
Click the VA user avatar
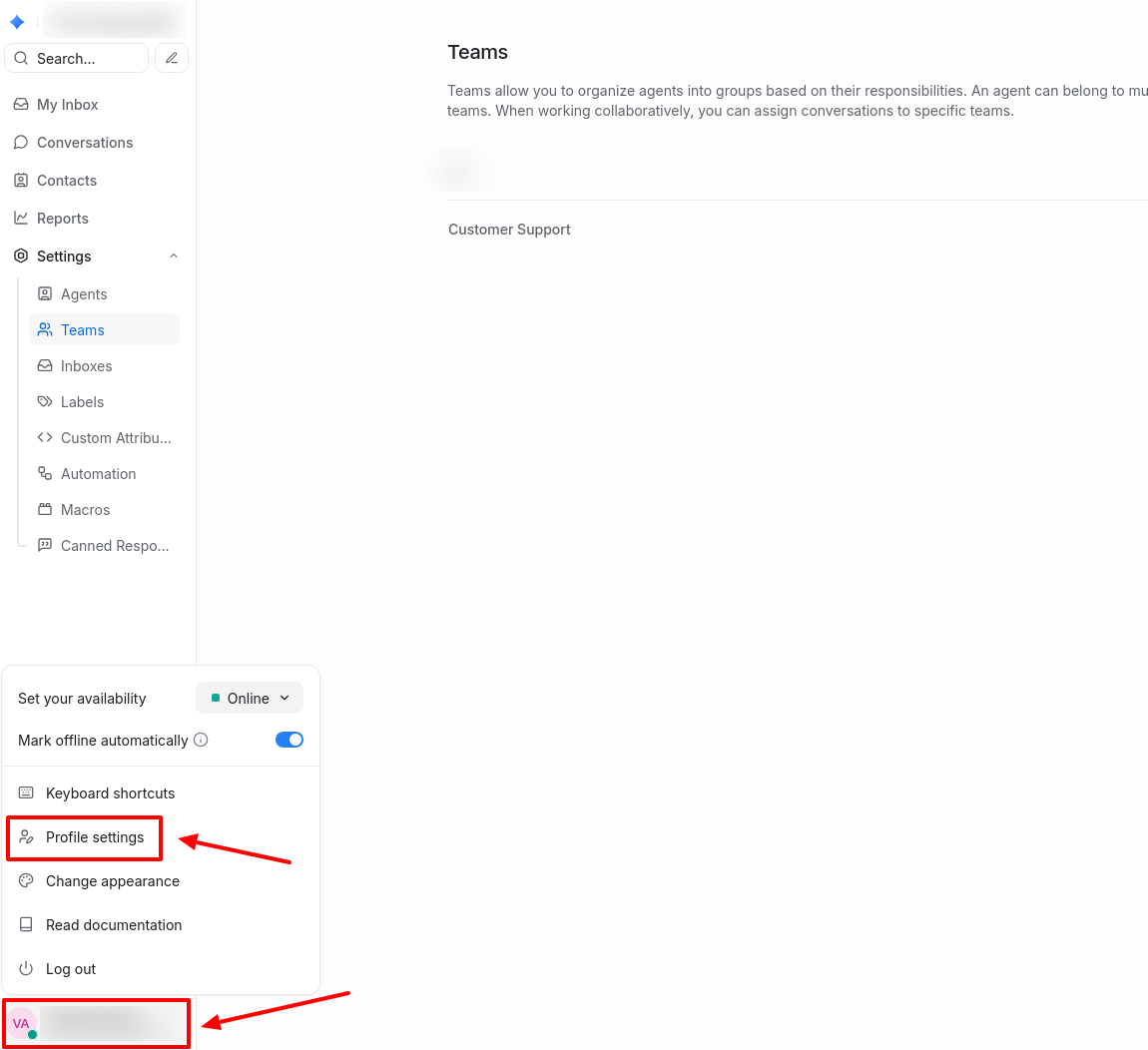tap(21, 1023)
